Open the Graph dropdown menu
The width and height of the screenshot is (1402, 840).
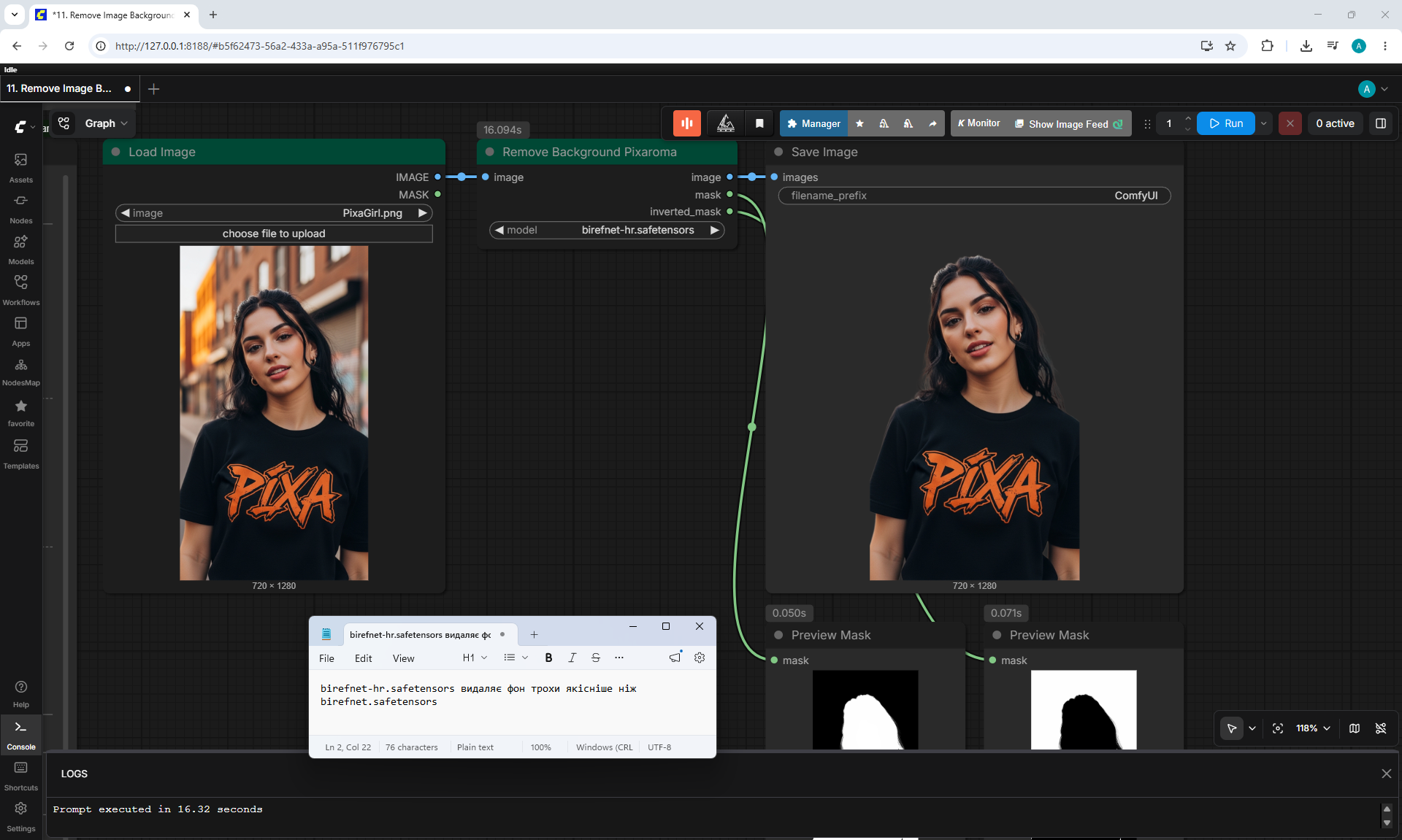tap(106, 123)
